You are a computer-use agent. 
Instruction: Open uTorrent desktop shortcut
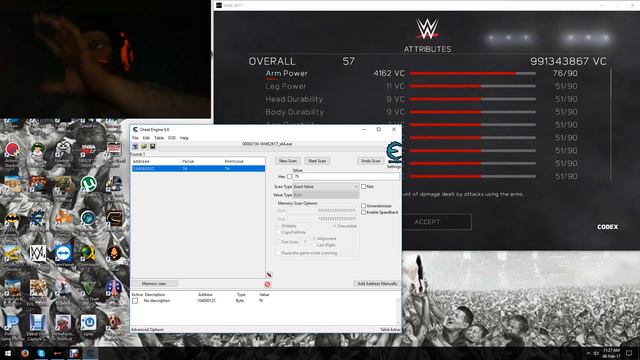pyautogui.click(x=88, y=184)
